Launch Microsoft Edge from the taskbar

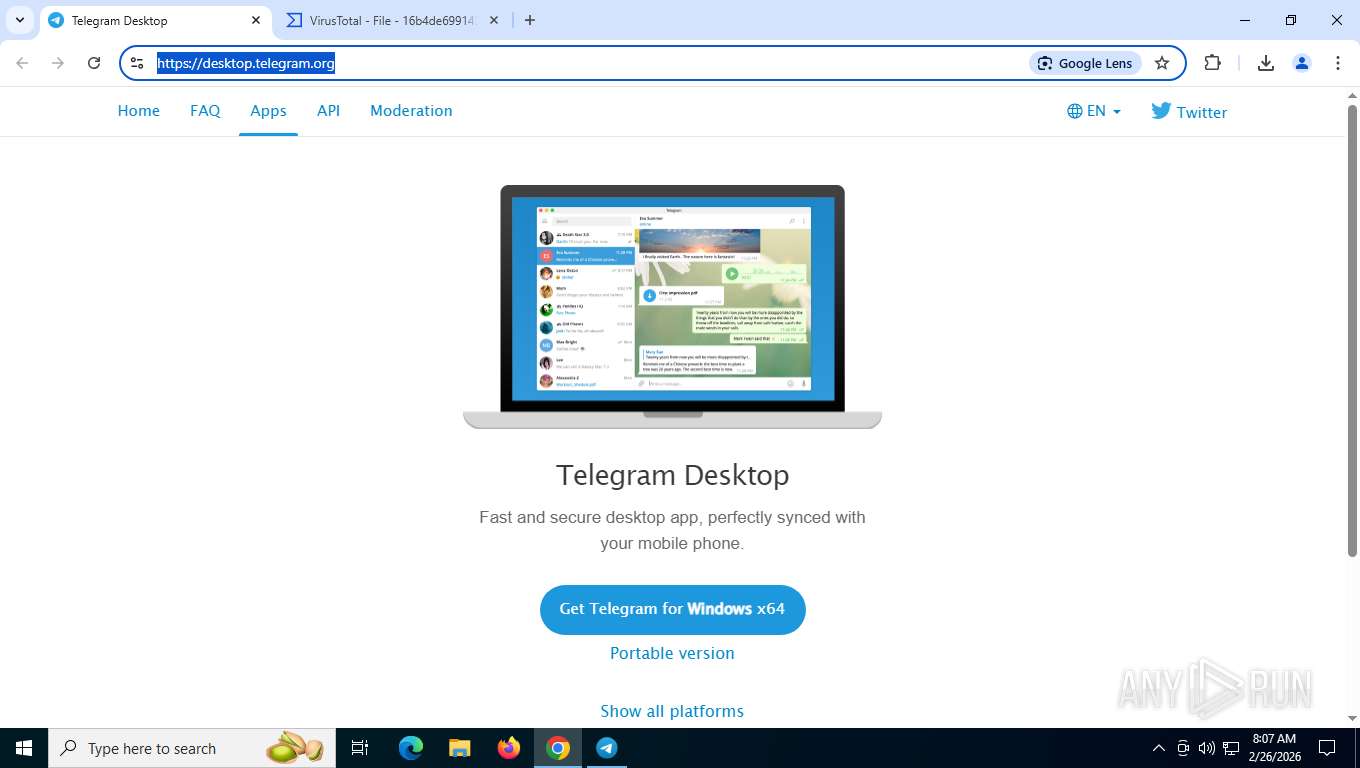410,748
